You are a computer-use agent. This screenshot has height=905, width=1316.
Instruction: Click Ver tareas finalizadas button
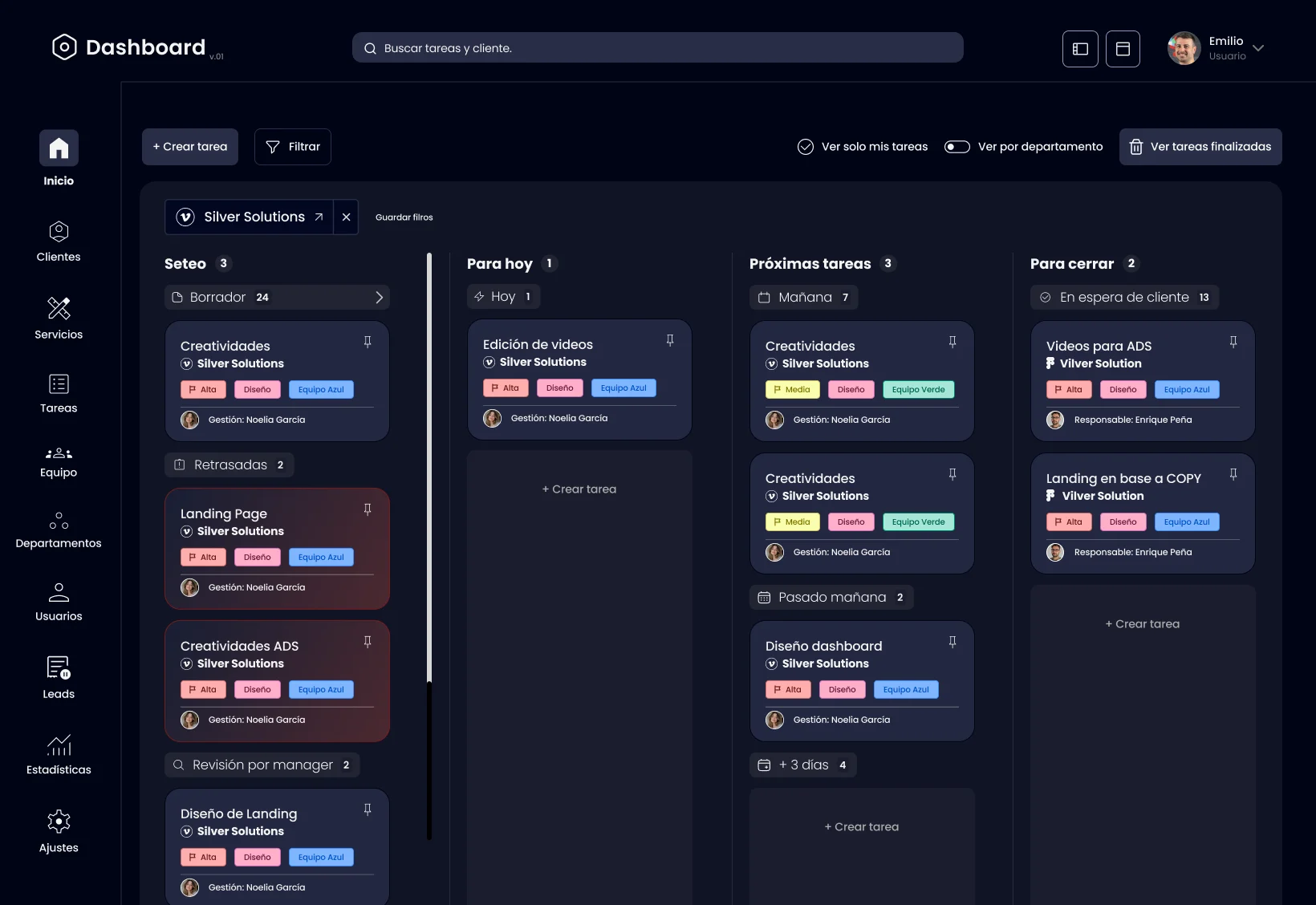1200,147
